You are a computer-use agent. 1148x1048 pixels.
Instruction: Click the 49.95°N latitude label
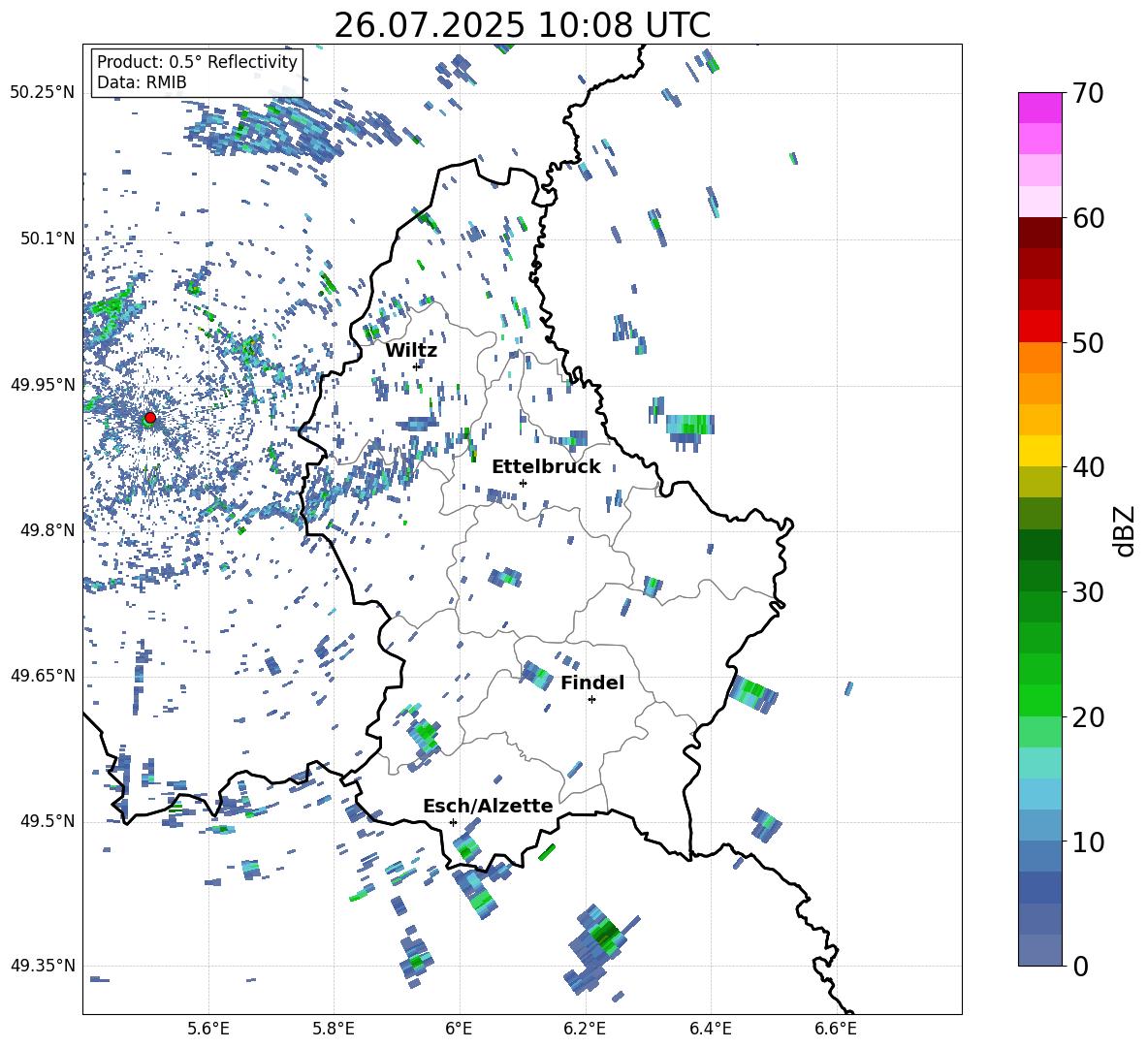point(43,384)
